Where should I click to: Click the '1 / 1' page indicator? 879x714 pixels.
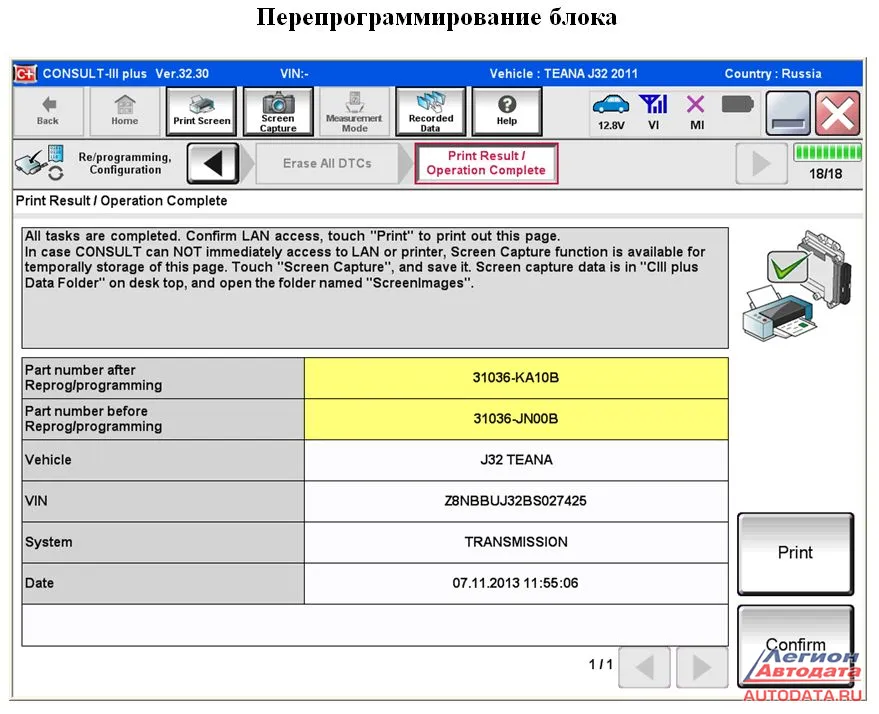[x=600, y=665]
